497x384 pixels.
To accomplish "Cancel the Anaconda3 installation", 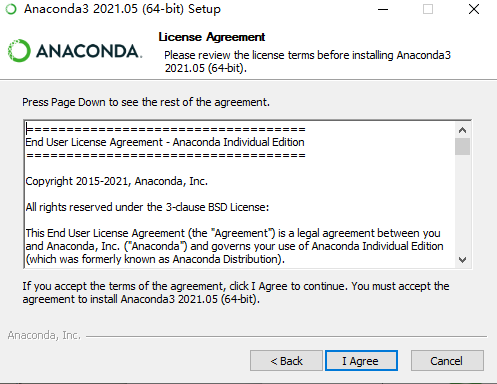I will click(x=447, y=361).
